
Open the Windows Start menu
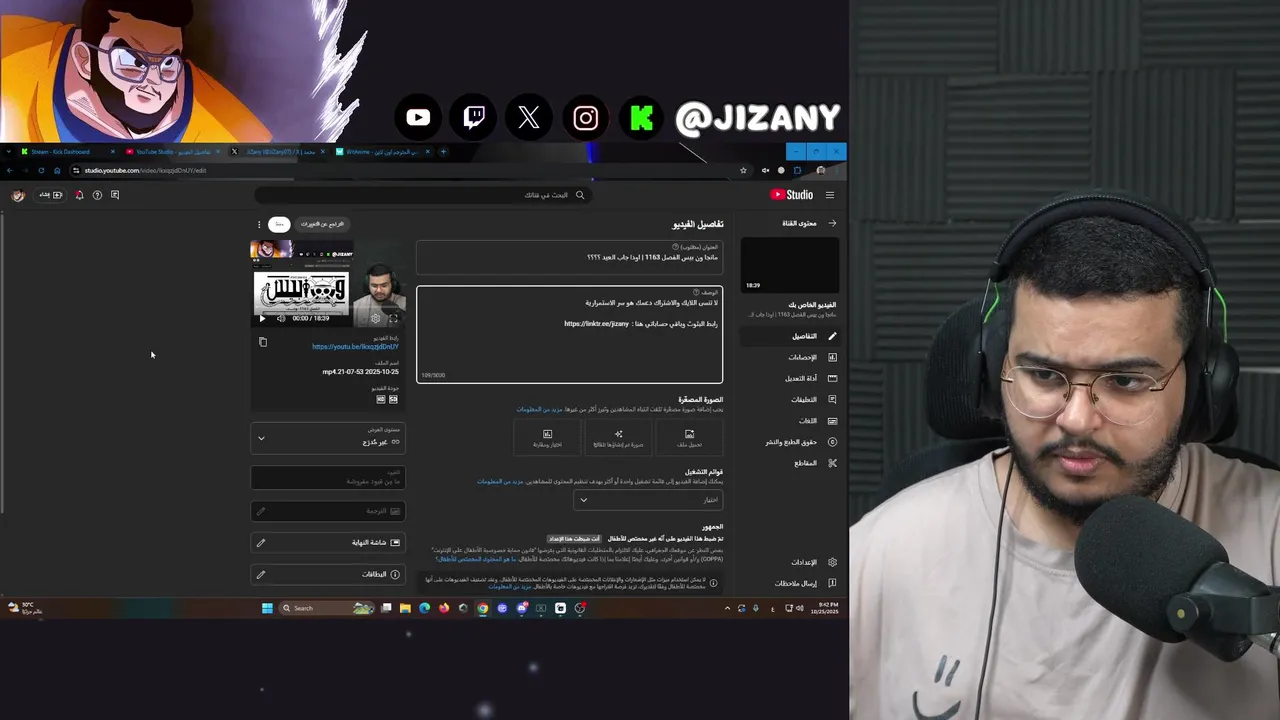click(x=267, y=608)
